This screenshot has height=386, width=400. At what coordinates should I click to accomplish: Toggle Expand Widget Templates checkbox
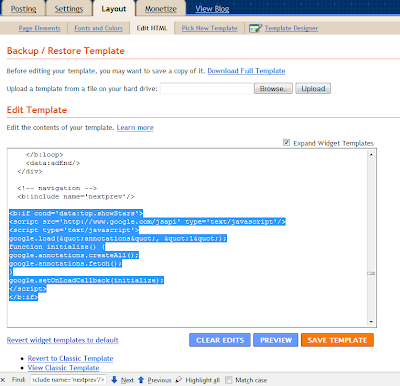[286, 143]
